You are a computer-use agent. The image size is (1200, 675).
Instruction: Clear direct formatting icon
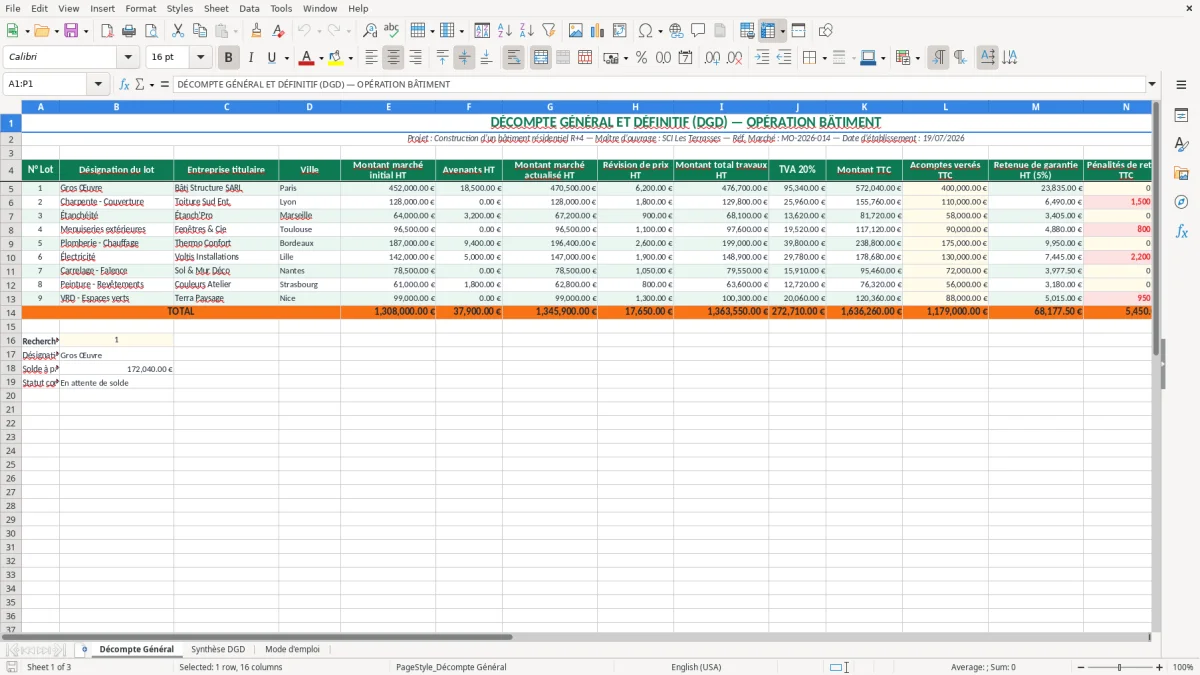(x=277, y=31)
